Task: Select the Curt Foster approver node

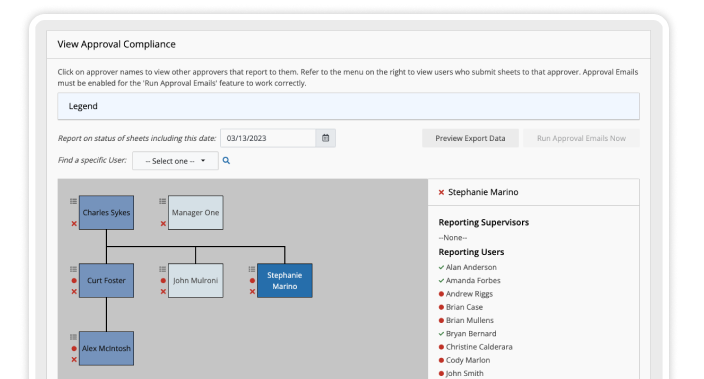Action: pos(106,280)
